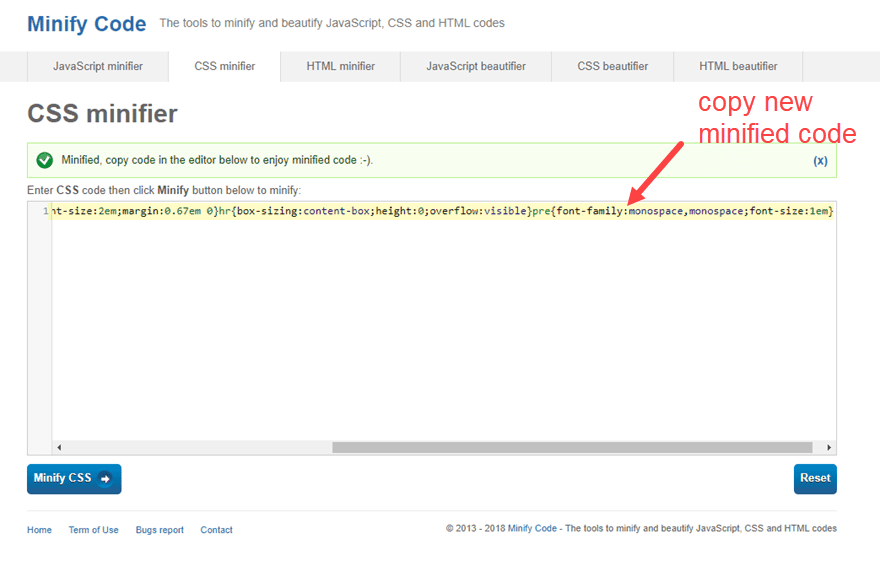Open the JavaScript minifier tab
The image size is (880, 577).
point(98,66)
